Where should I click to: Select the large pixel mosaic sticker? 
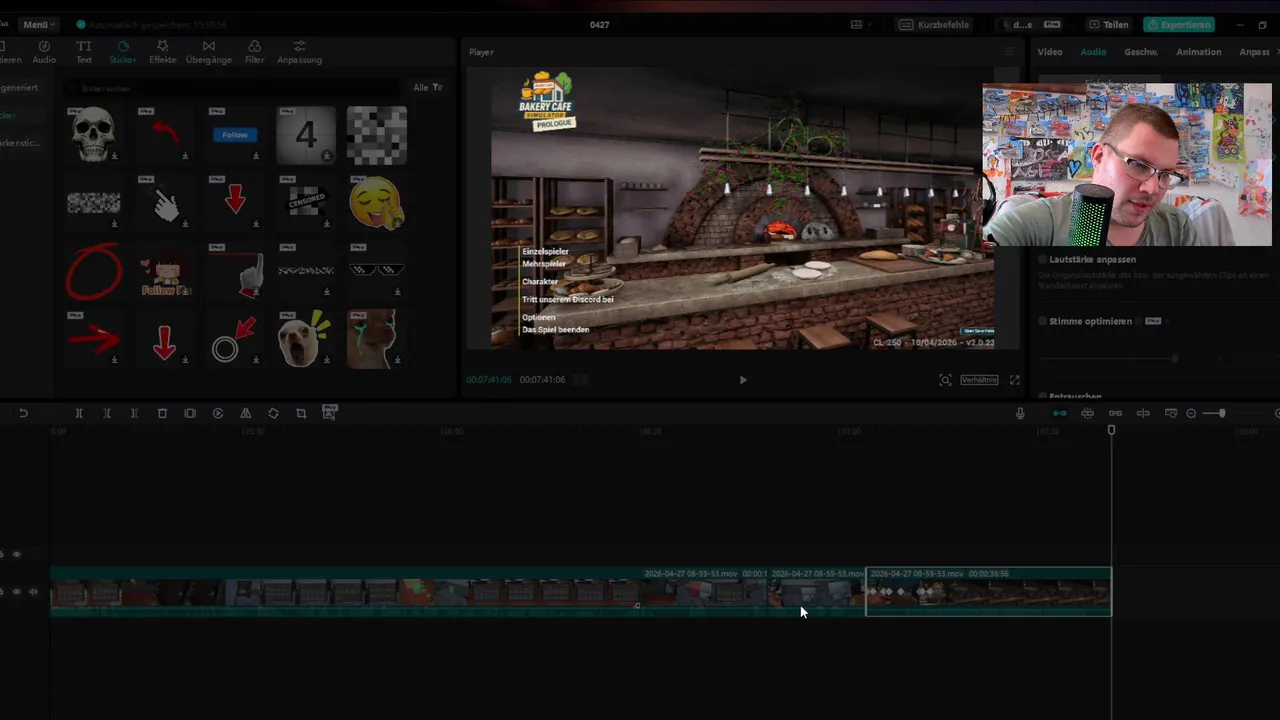[377, 134]
